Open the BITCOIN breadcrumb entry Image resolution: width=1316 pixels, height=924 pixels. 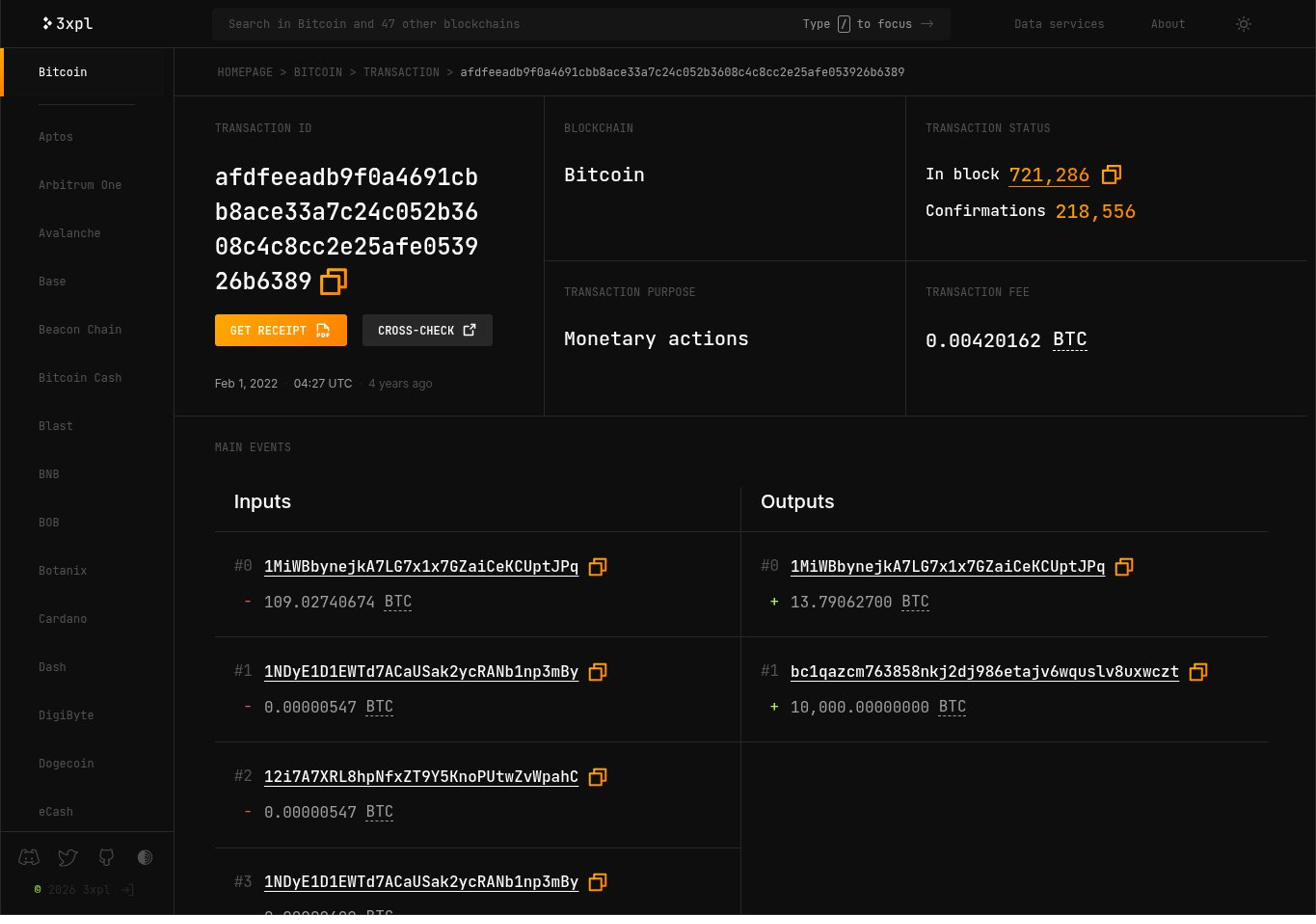(x=318, y=72)
